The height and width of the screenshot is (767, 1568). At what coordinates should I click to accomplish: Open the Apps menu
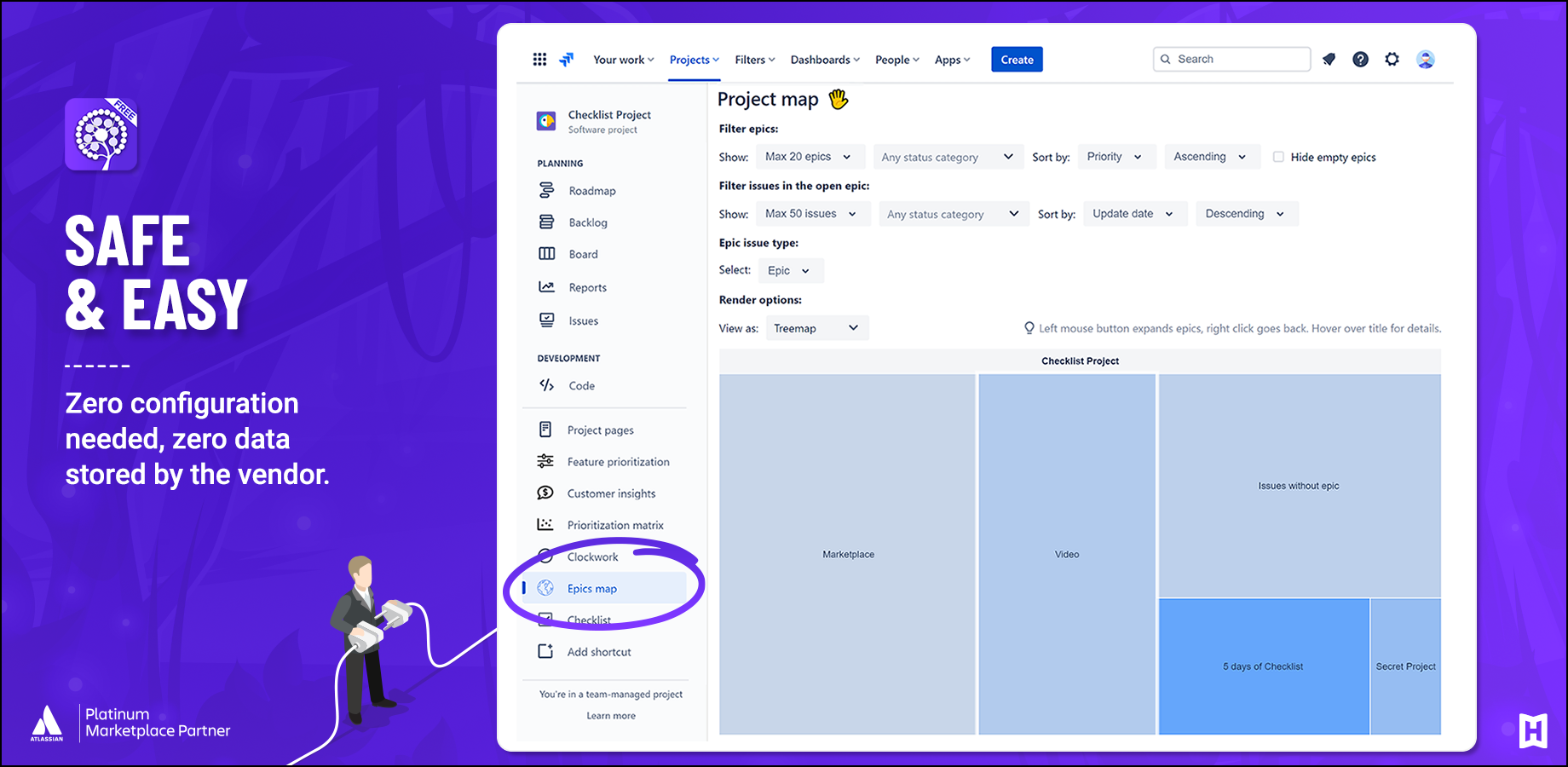point(952,60)
